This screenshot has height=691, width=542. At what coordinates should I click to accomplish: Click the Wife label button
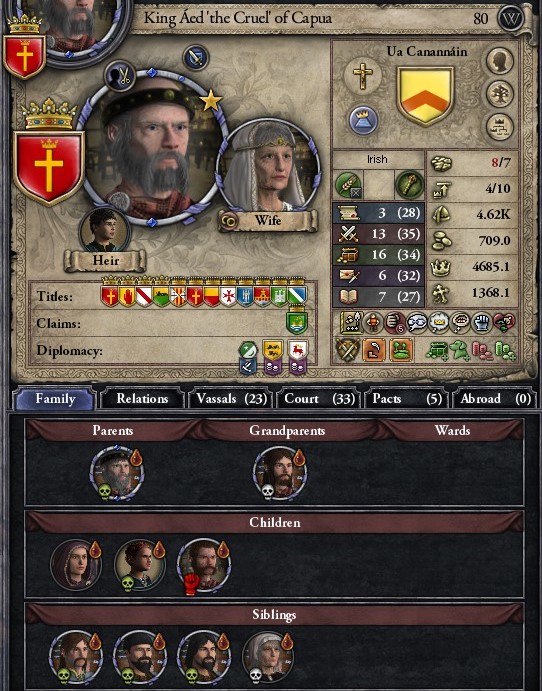[x=268, y=220]
